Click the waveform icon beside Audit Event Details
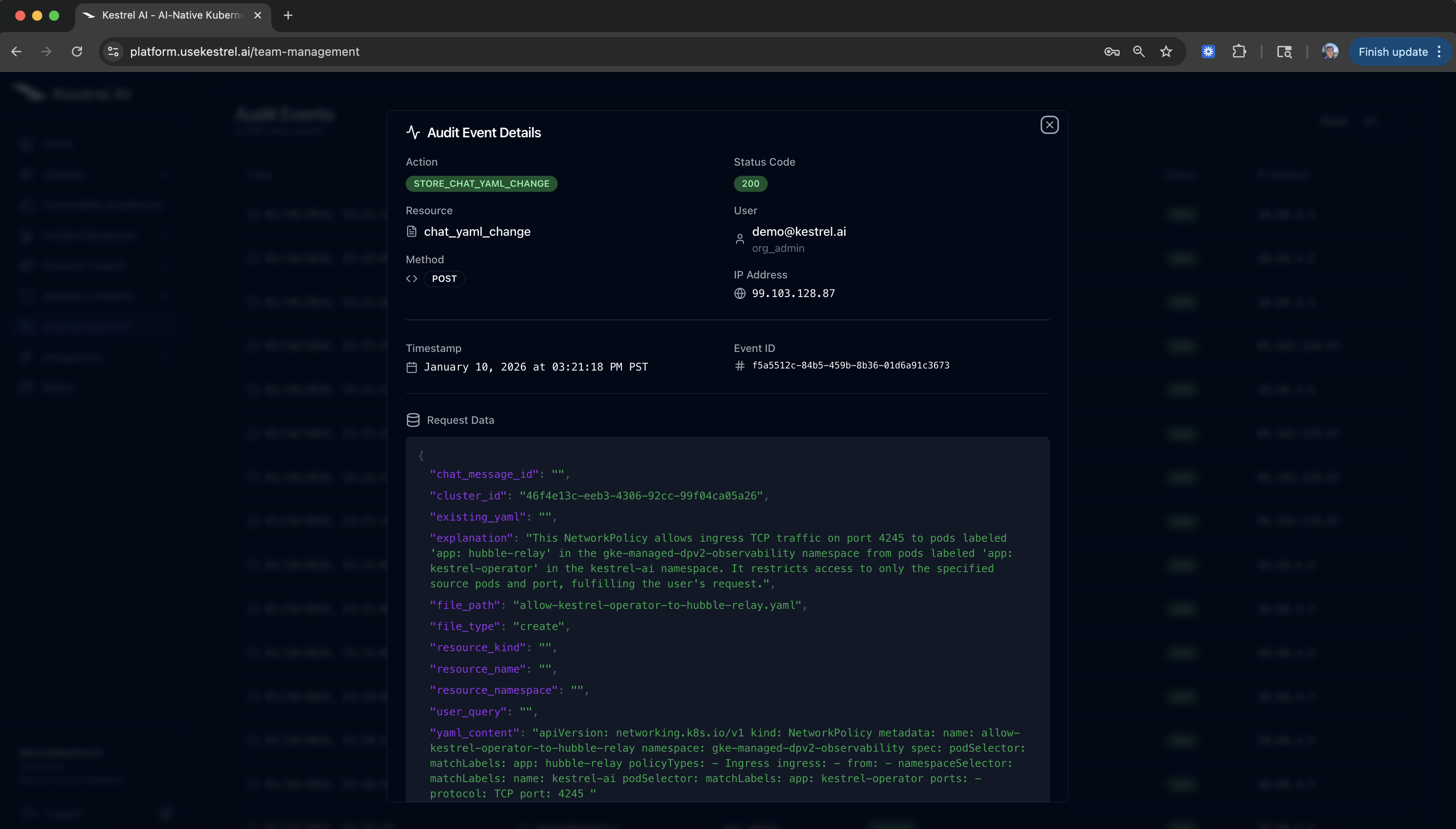 pos(414,132)
